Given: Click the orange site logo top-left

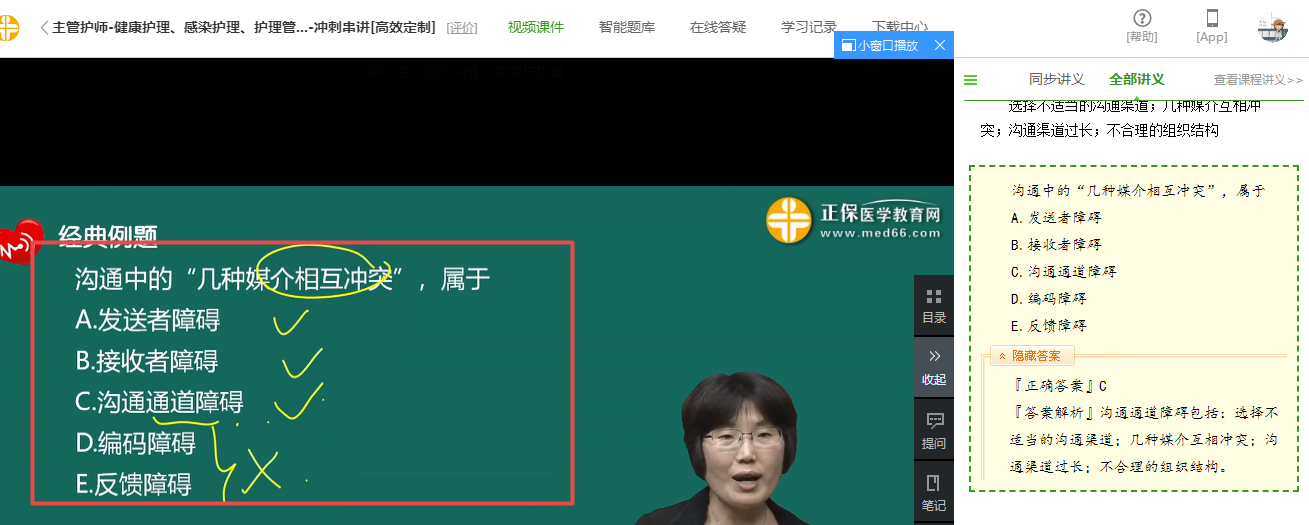Looking at the screenshot, I should (x=9, y=28).
